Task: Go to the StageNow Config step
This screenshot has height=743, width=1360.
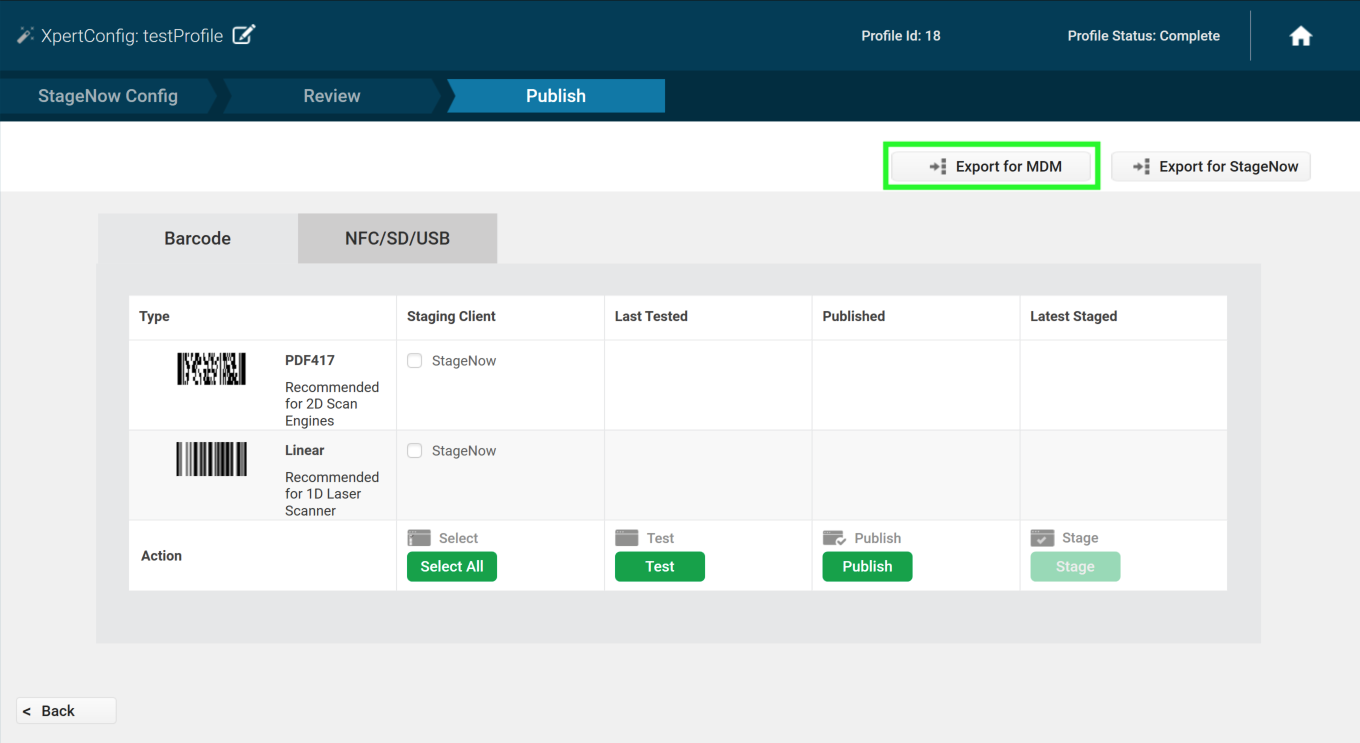Action: (x=108, y=96)
